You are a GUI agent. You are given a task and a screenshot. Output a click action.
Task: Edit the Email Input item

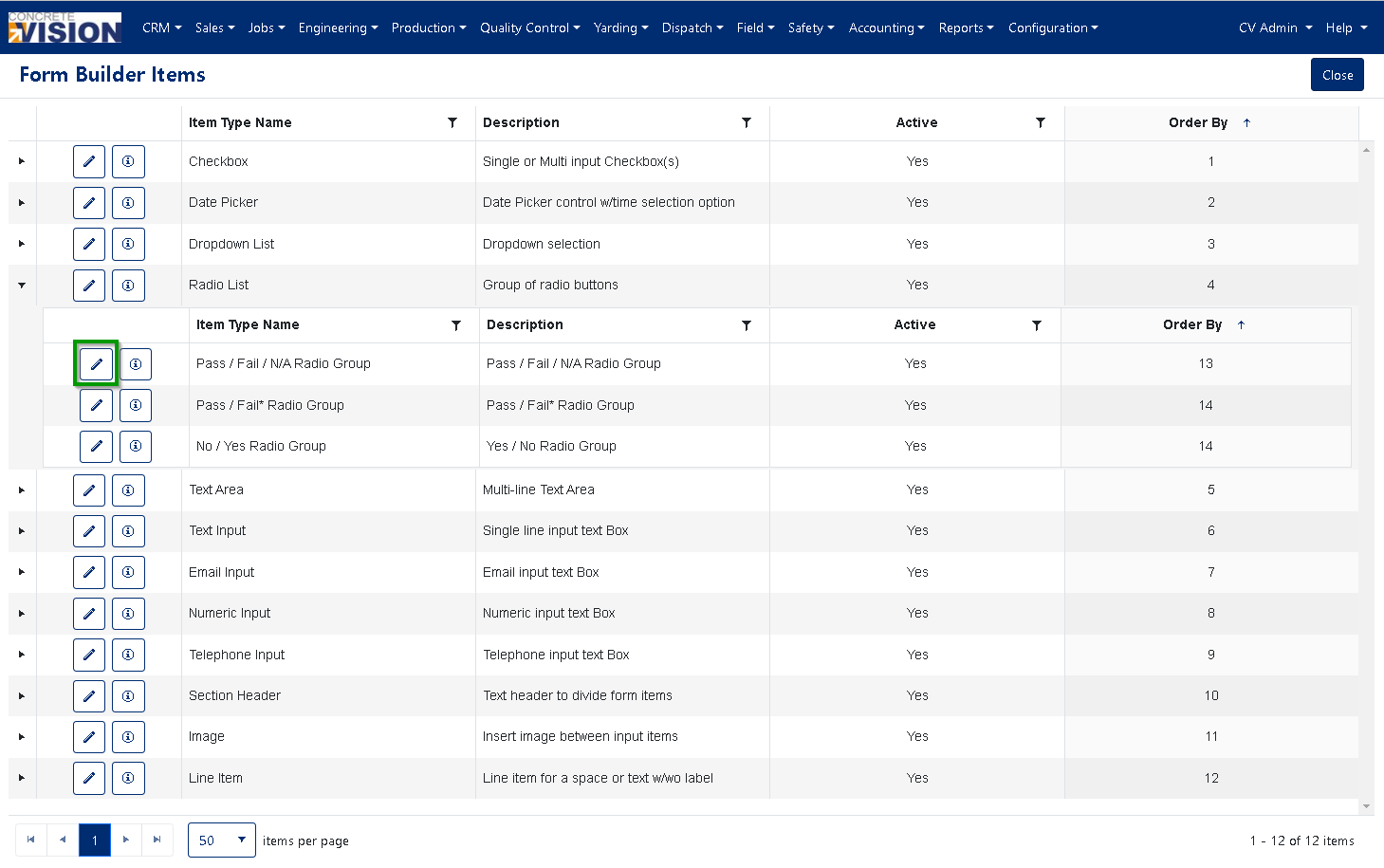point(89,572)
